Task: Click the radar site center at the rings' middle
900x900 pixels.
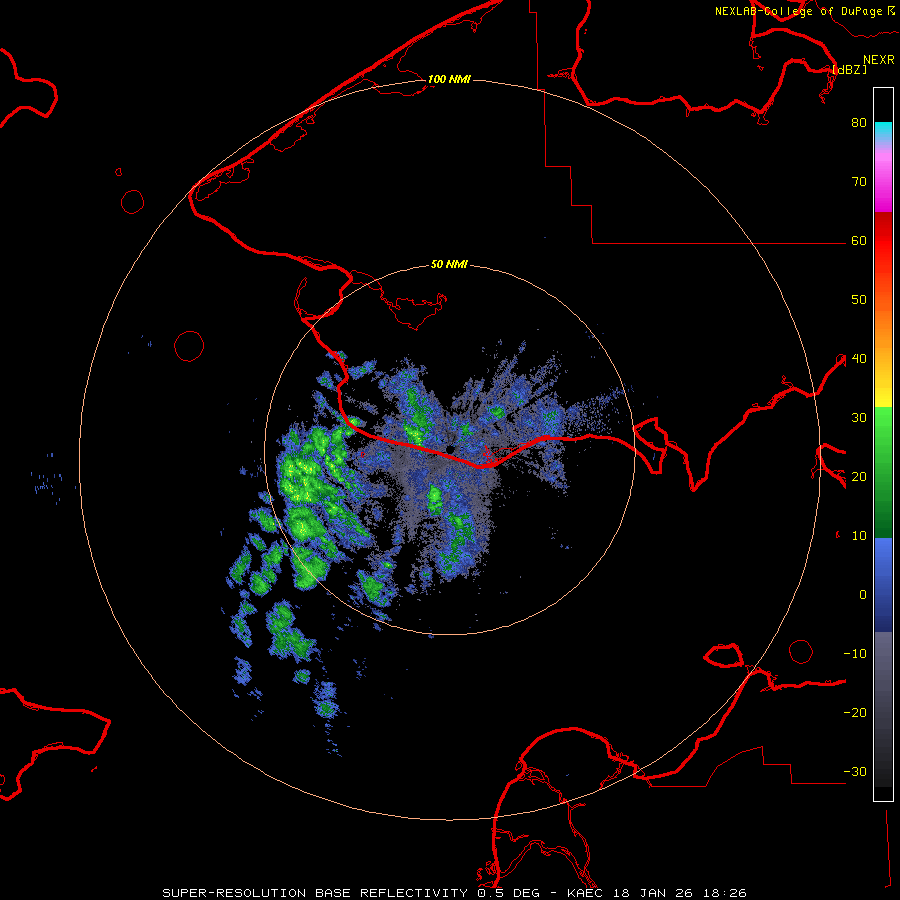Action: coord(449,449)
